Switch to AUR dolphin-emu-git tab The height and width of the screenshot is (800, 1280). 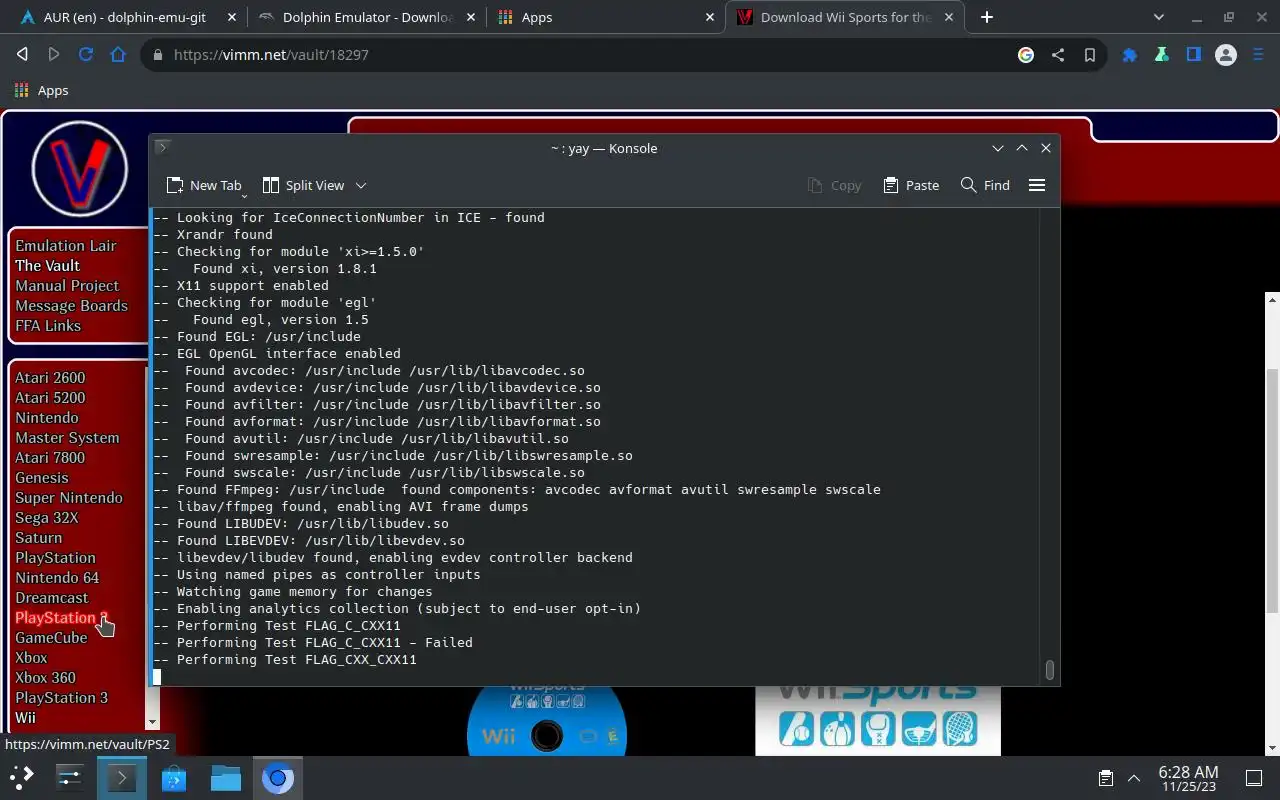tap(125, 17)
